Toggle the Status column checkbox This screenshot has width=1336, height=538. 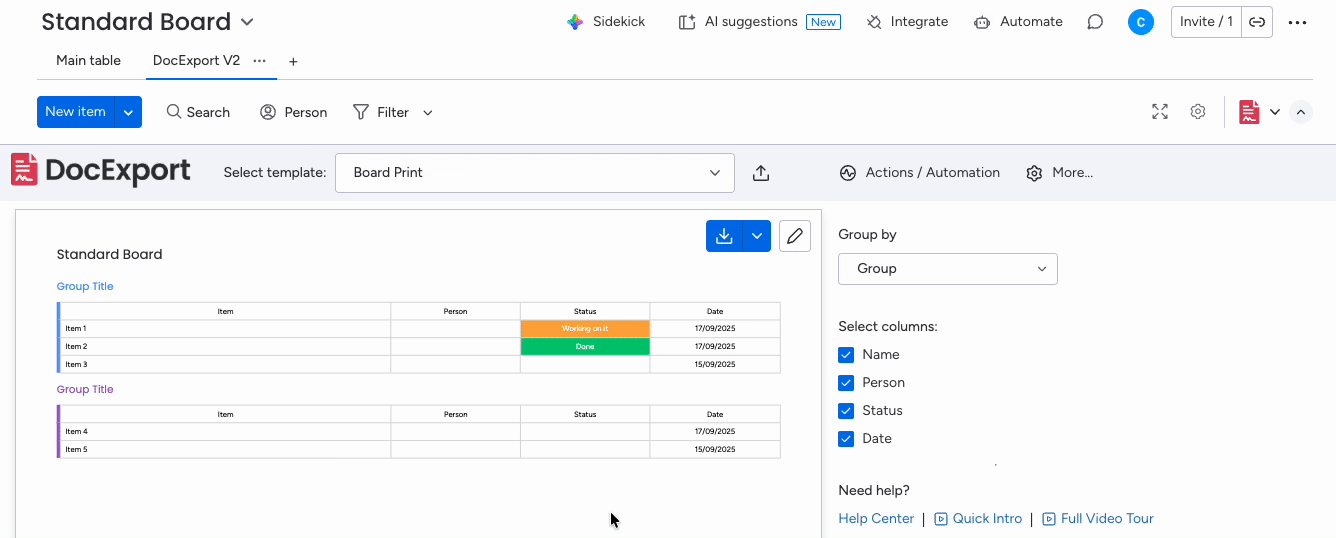(846, 411)
